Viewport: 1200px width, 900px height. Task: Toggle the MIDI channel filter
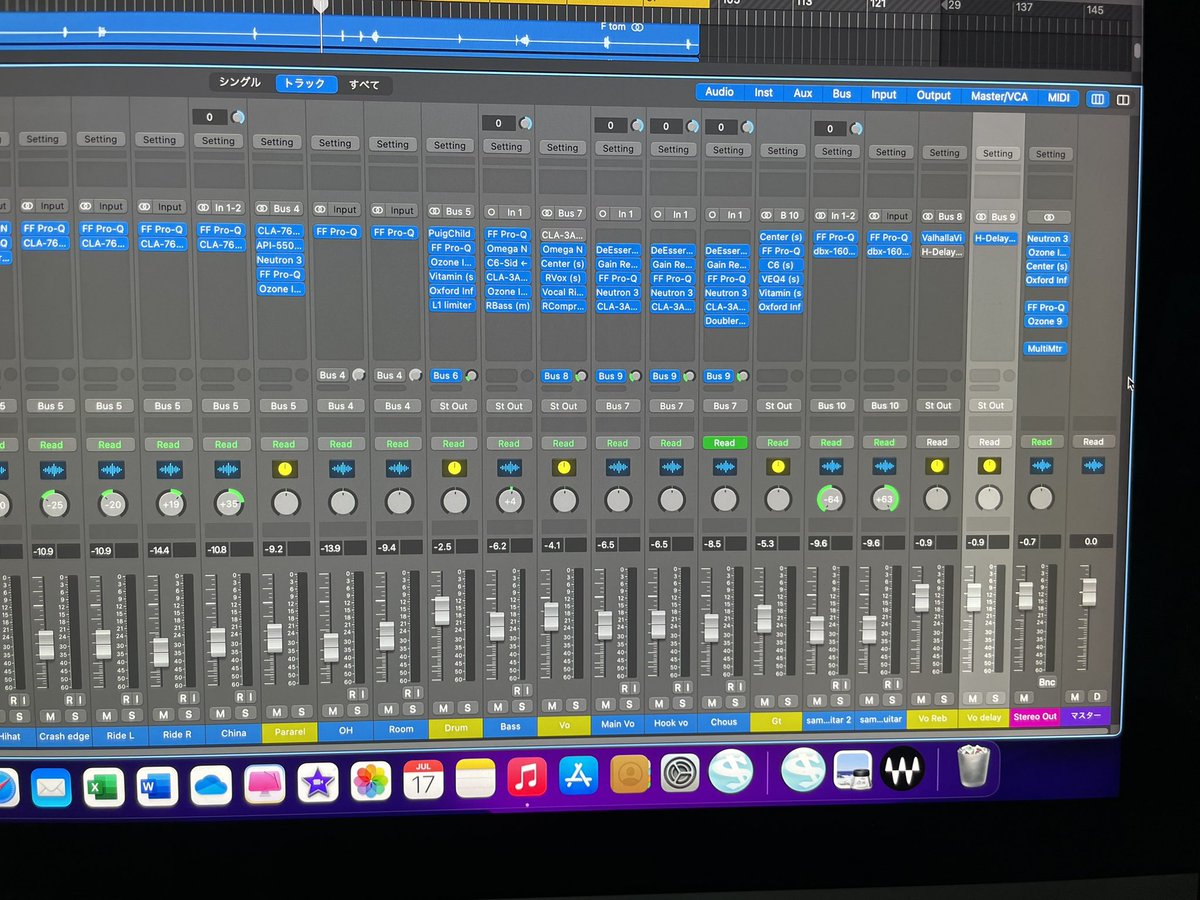pyautogui.click(x=1058, y=97)
